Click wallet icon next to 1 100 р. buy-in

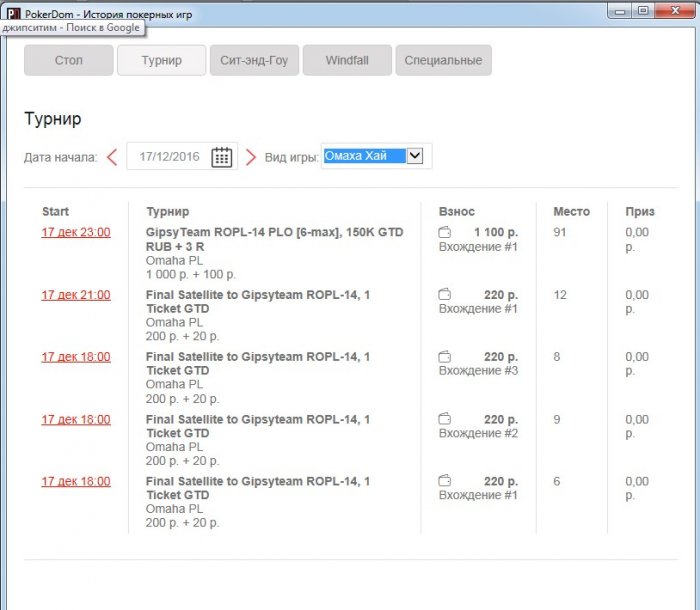[445, 233]
